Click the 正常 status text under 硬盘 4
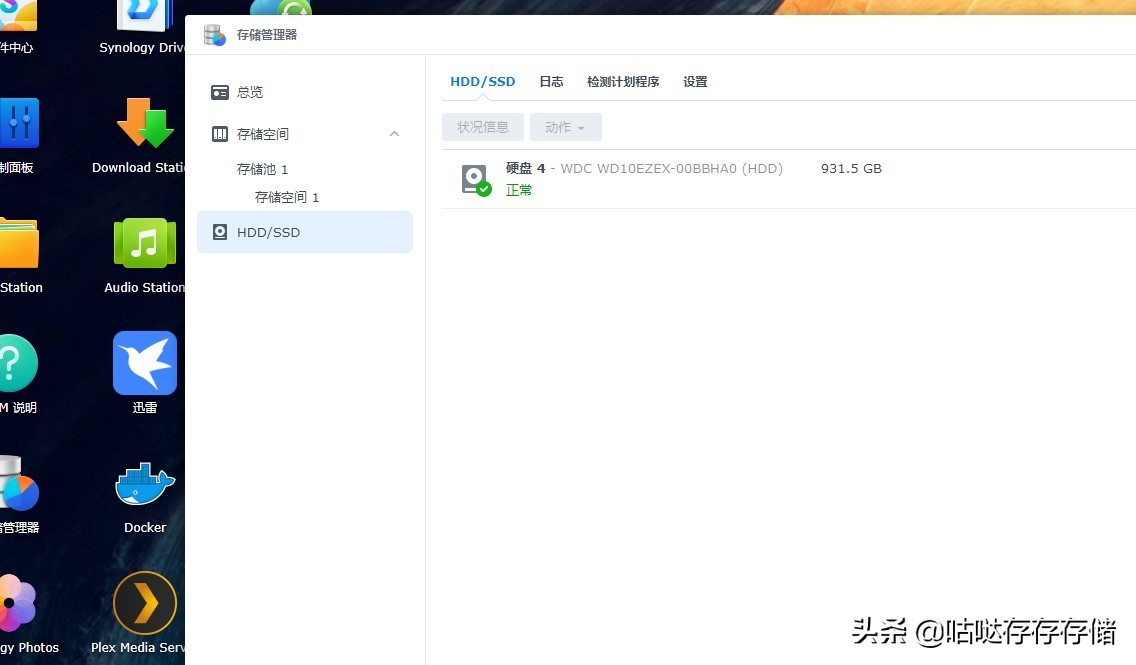The image size is (1136, 665). click(x=518, y=190)
